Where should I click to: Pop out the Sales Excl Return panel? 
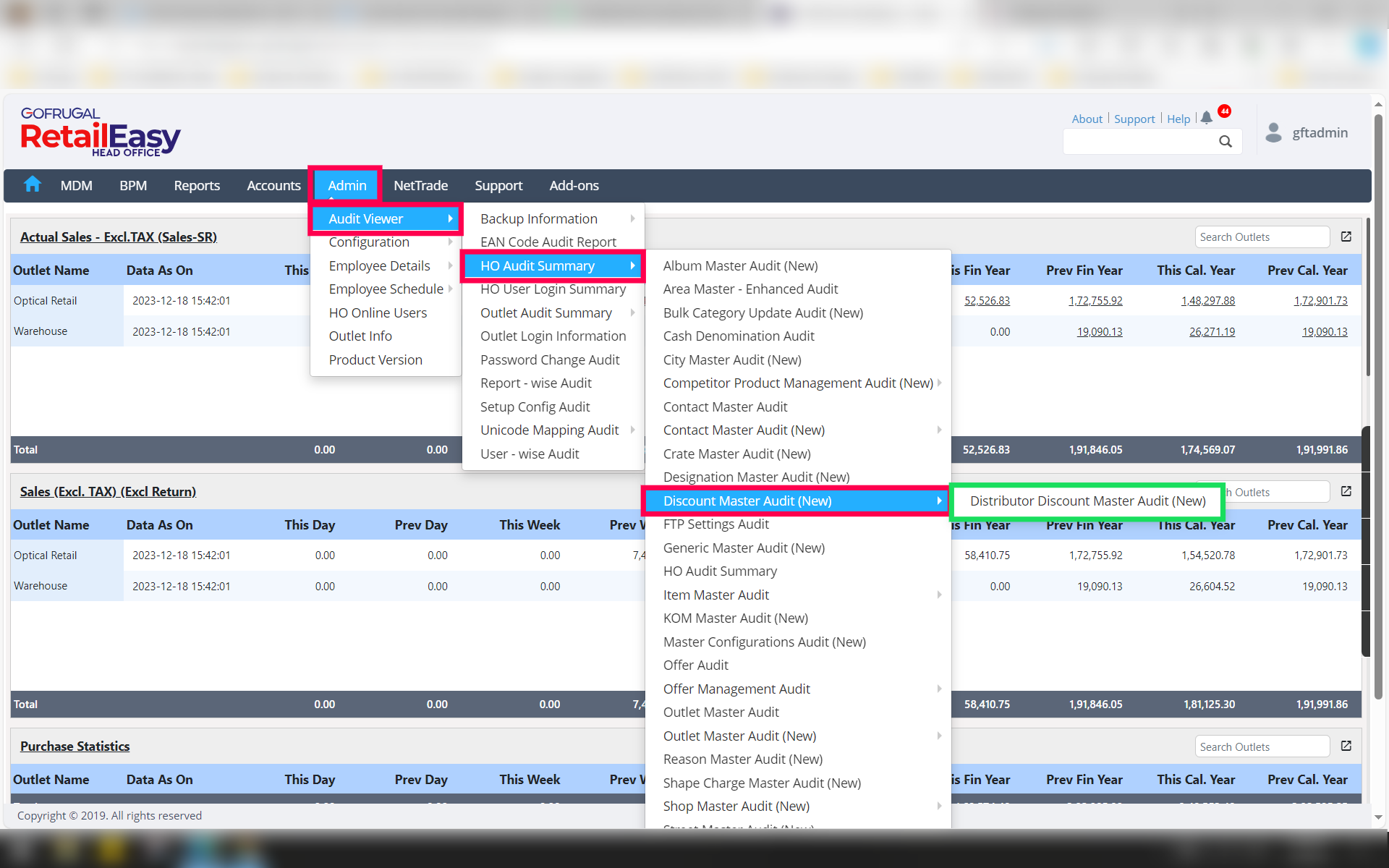(1346, 491)
